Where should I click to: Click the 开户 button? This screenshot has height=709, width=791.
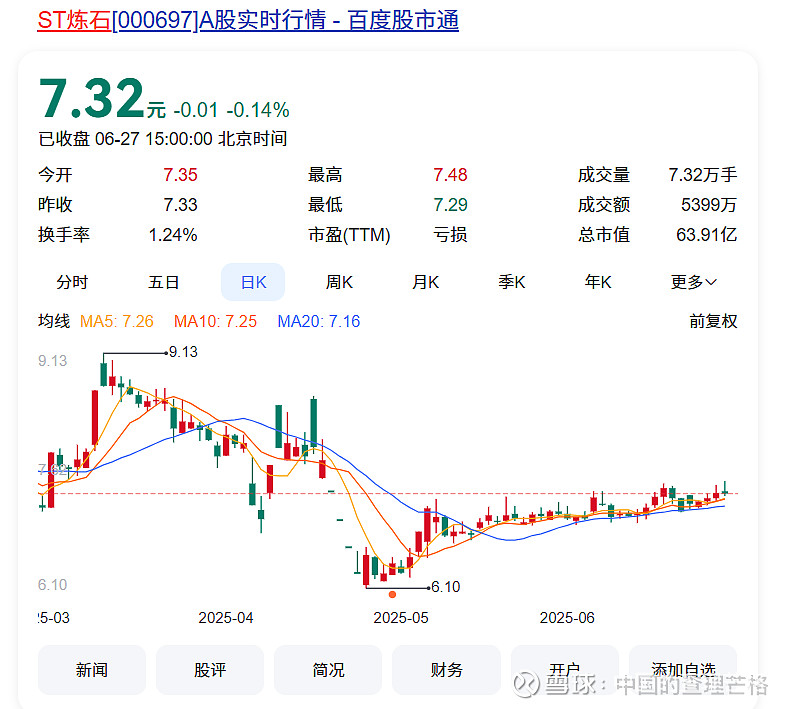pos(564,670)
